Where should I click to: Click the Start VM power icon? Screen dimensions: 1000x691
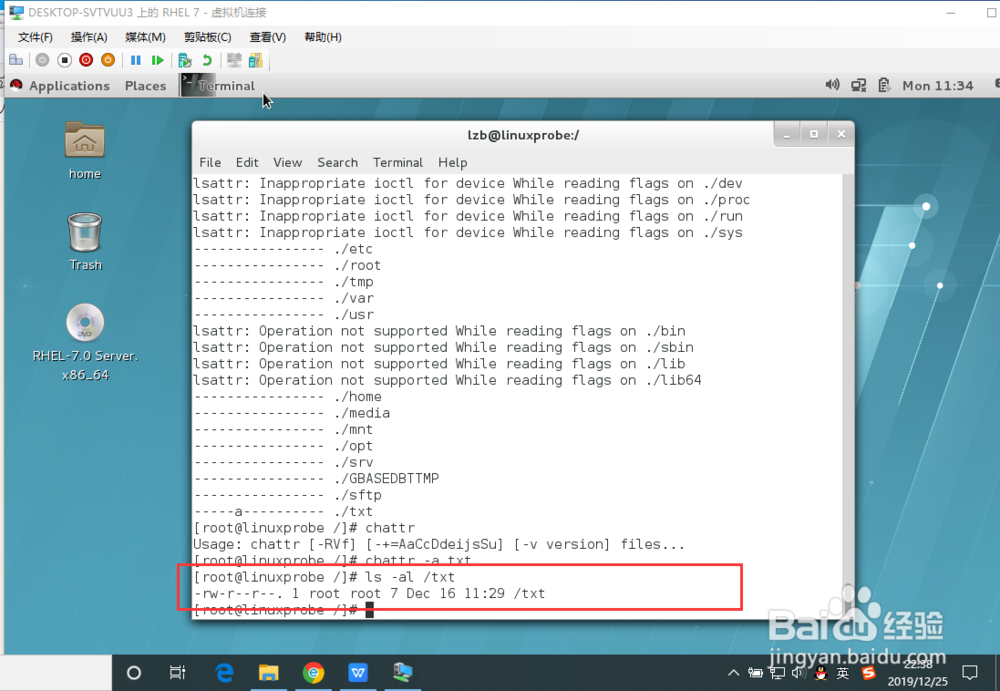pos(42,60)
